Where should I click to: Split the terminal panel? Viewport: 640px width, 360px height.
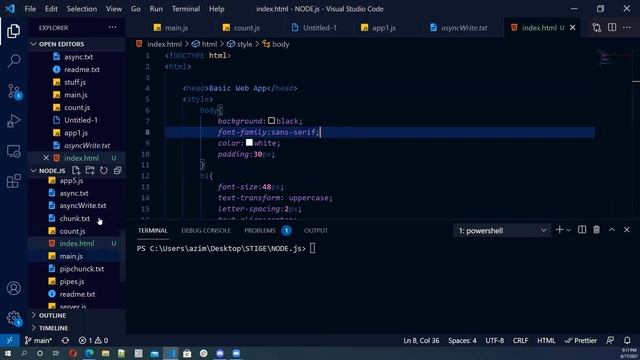582,230
